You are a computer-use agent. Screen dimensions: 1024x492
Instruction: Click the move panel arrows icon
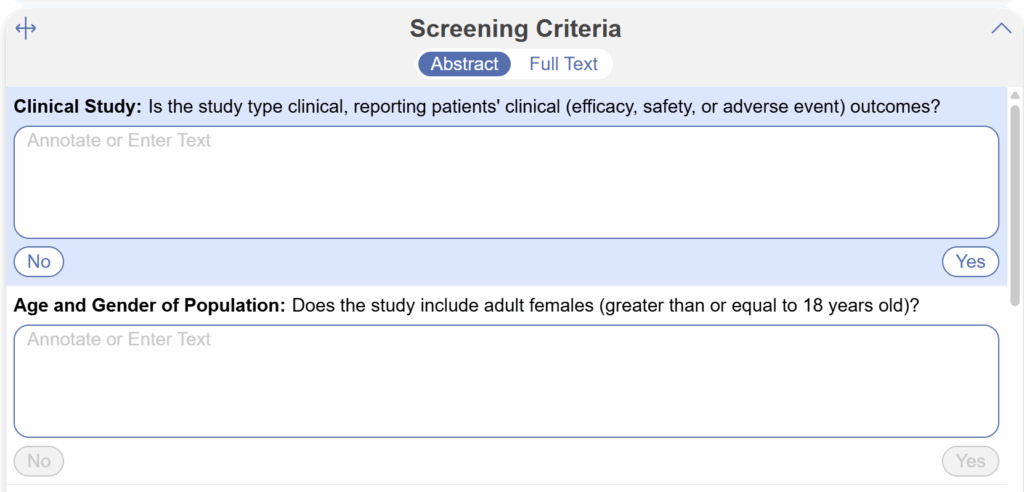26,29
